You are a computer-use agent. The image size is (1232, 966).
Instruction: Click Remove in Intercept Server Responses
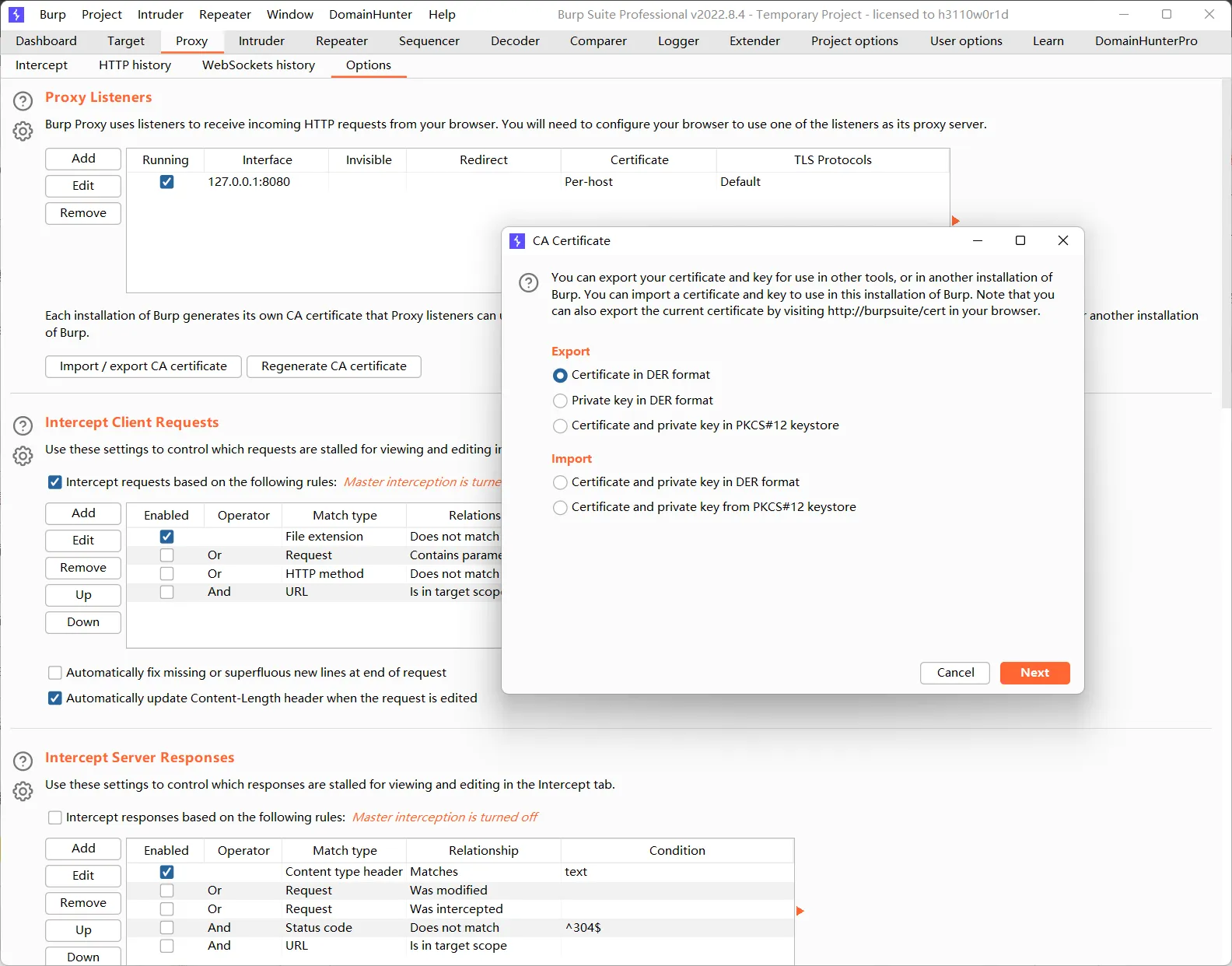click(83, 903)
